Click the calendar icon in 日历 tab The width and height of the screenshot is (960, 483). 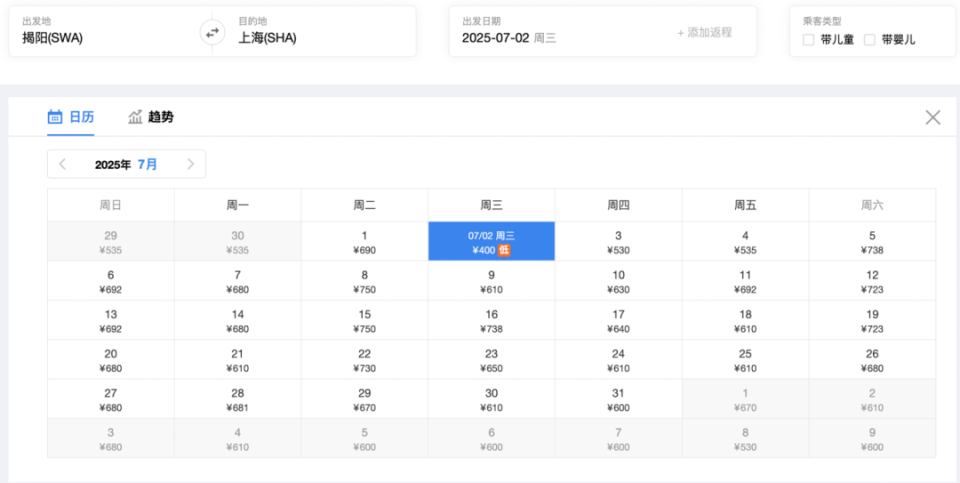click(x=55, y=116)
